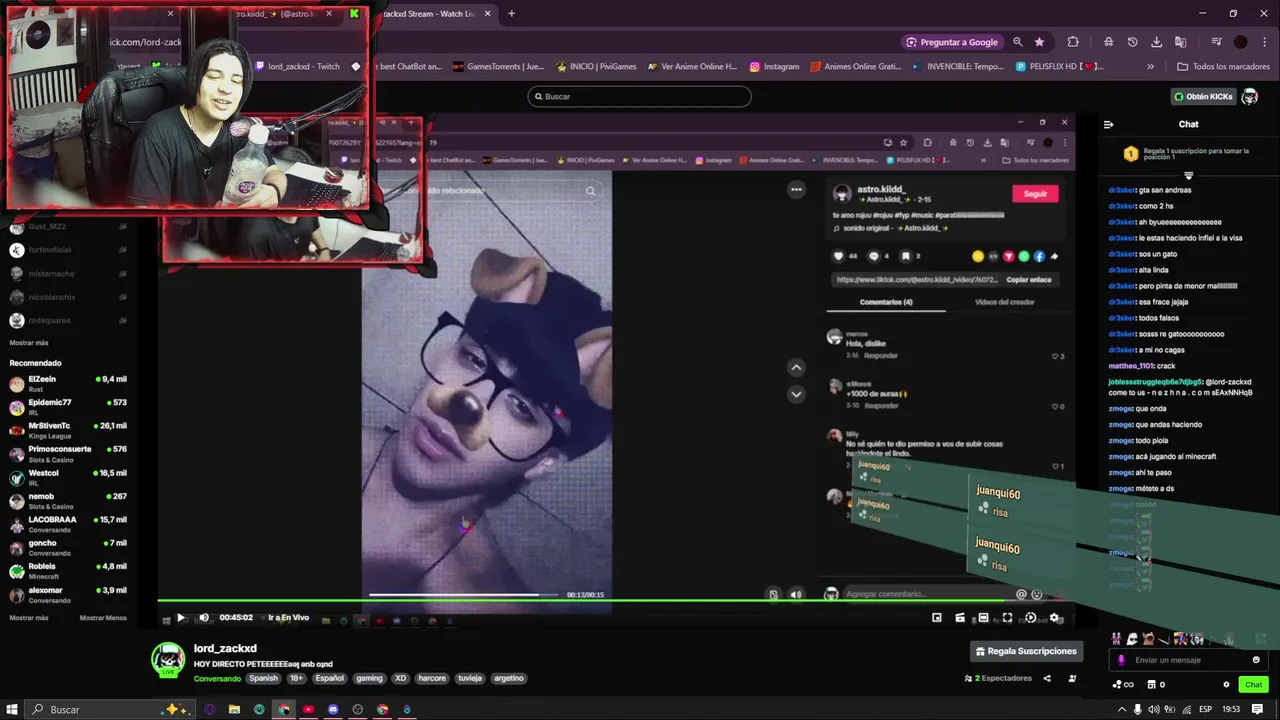Select the 'gaming' stream tag
Image resolution: width=1280 pixels, height=720 pixels.
(x=369, y=678)
